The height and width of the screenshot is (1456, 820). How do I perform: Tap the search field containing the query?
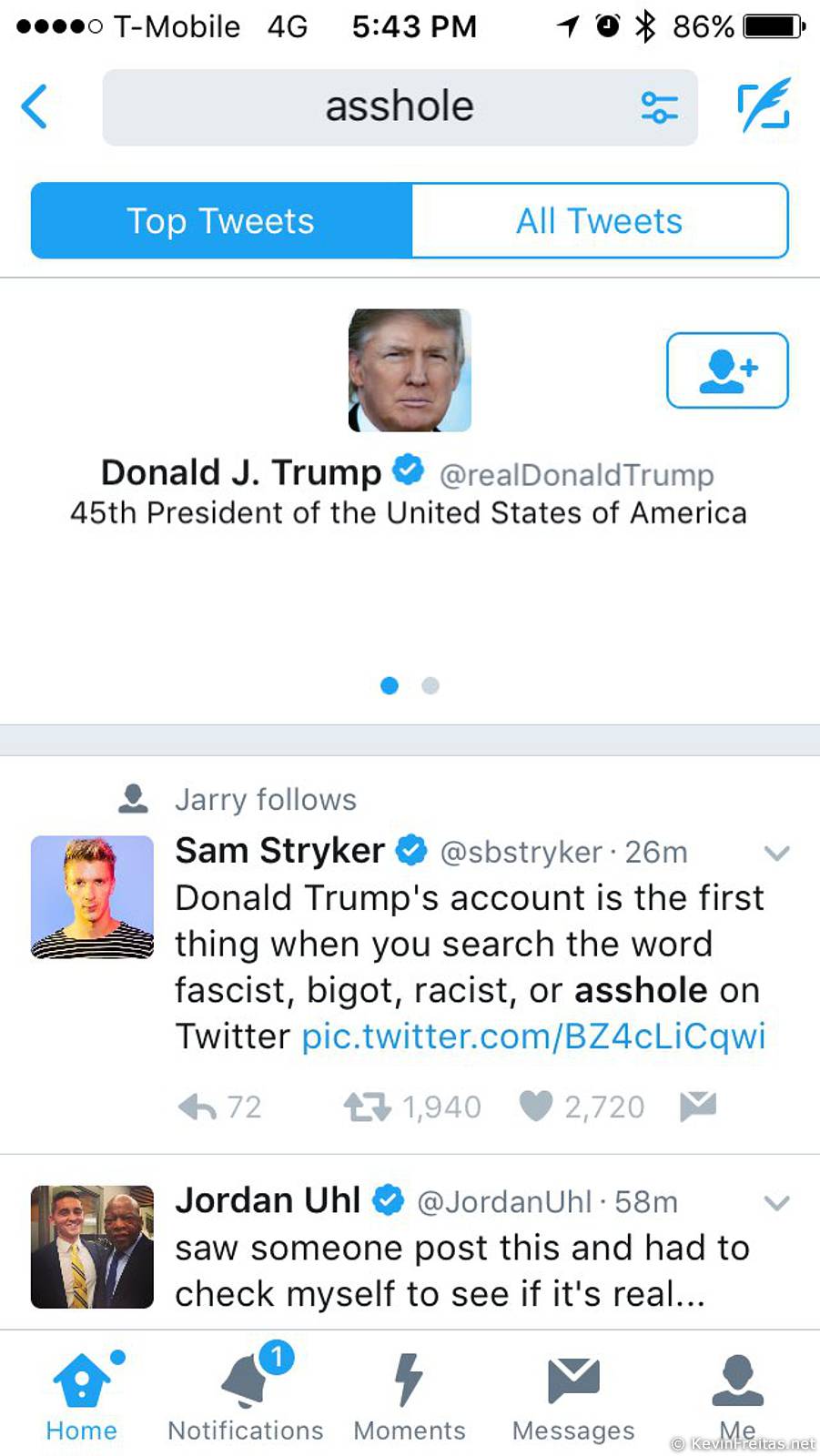(x=400, y=107)
